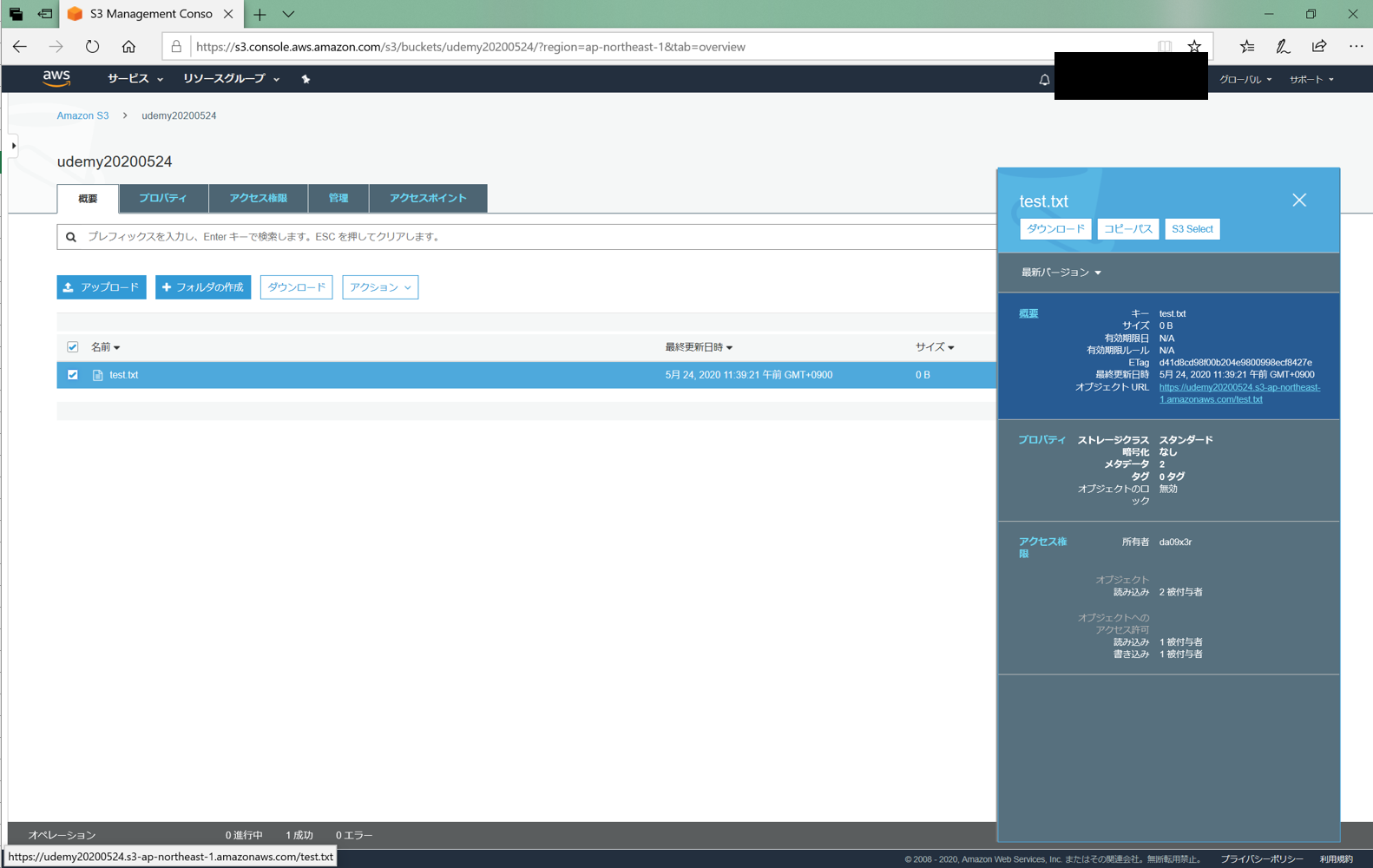The width and height of the screenshot is (1373, 868).
Task: Switch to the アクセスポイント tab
Action: (428, 198)
